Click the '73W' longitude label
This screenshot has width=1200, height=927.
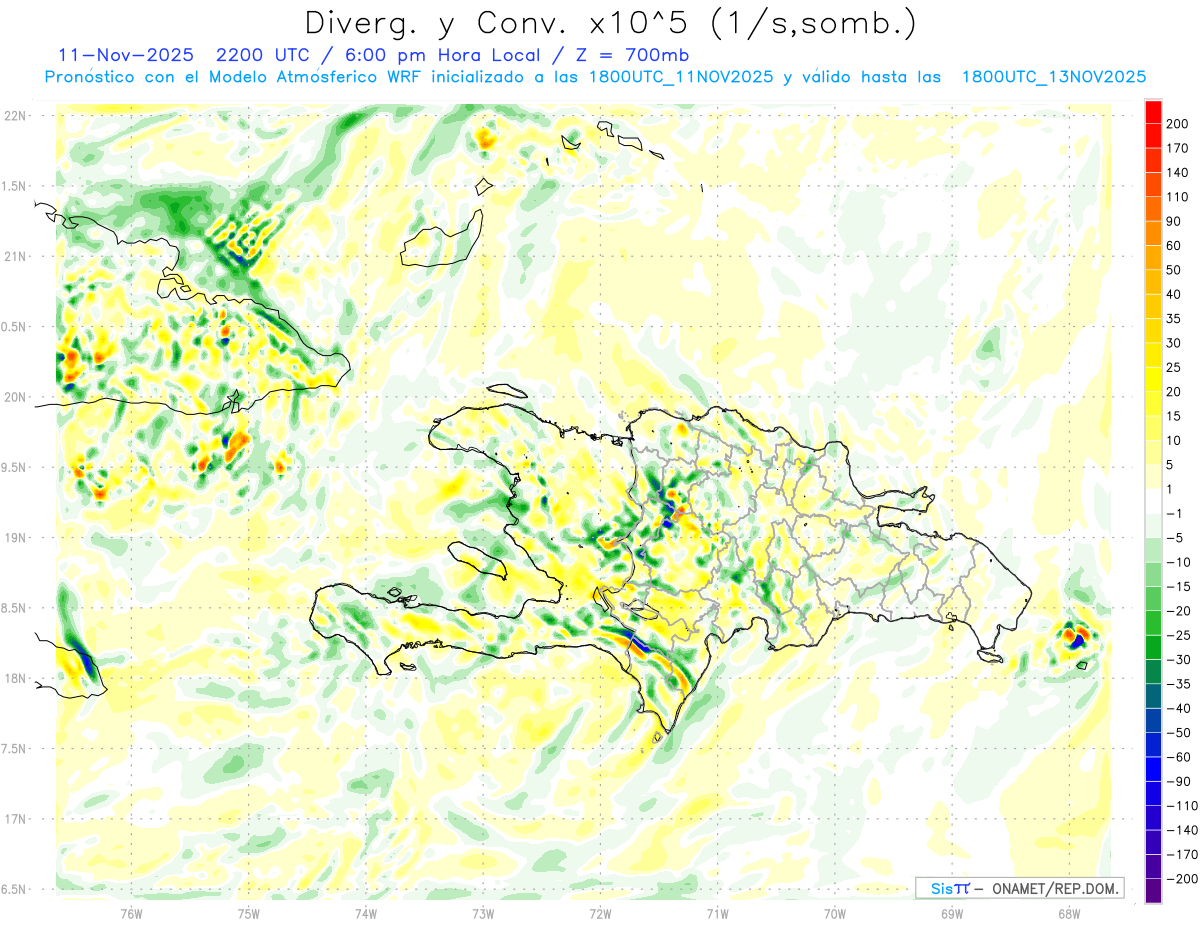(483, 913)
